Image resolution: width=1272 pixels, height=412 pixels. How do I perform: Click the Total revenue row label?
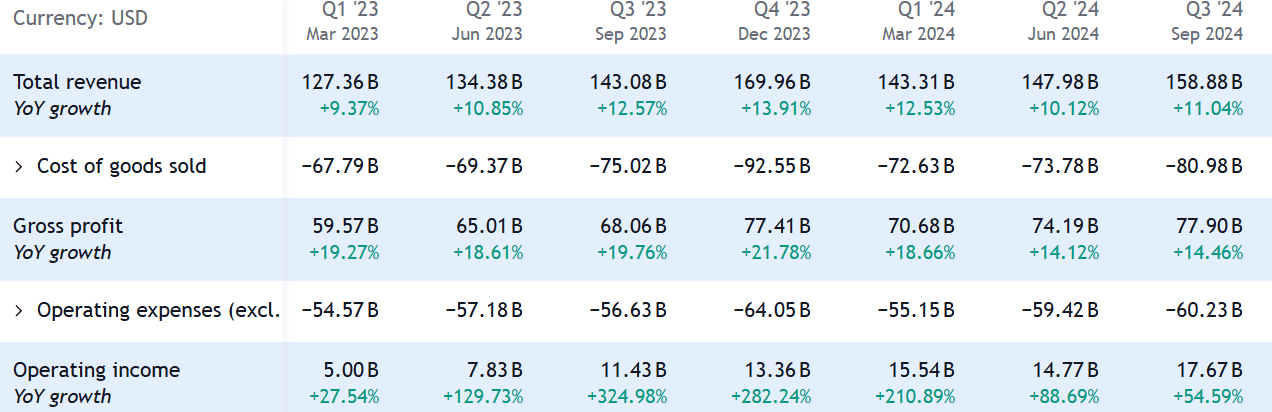tap(77, 83)
